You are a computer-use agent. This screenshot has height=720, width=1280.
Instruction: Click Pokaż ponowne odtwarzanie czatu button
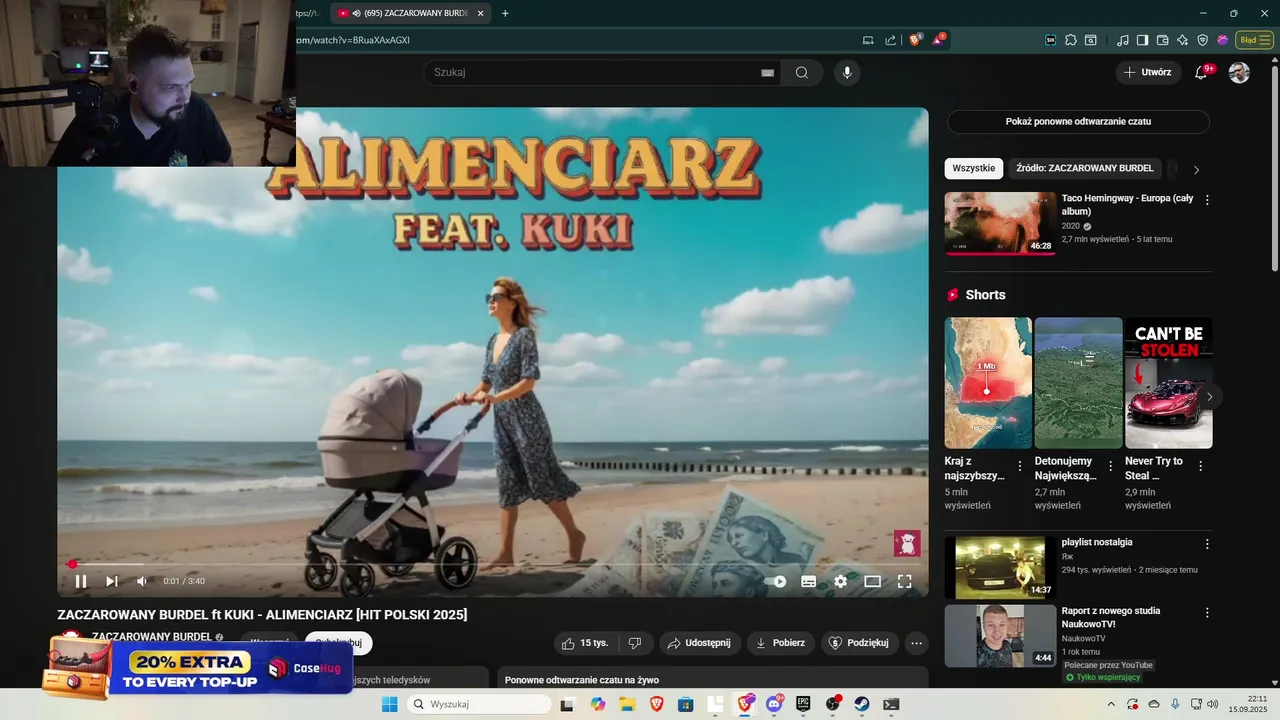pos(1078,121)
